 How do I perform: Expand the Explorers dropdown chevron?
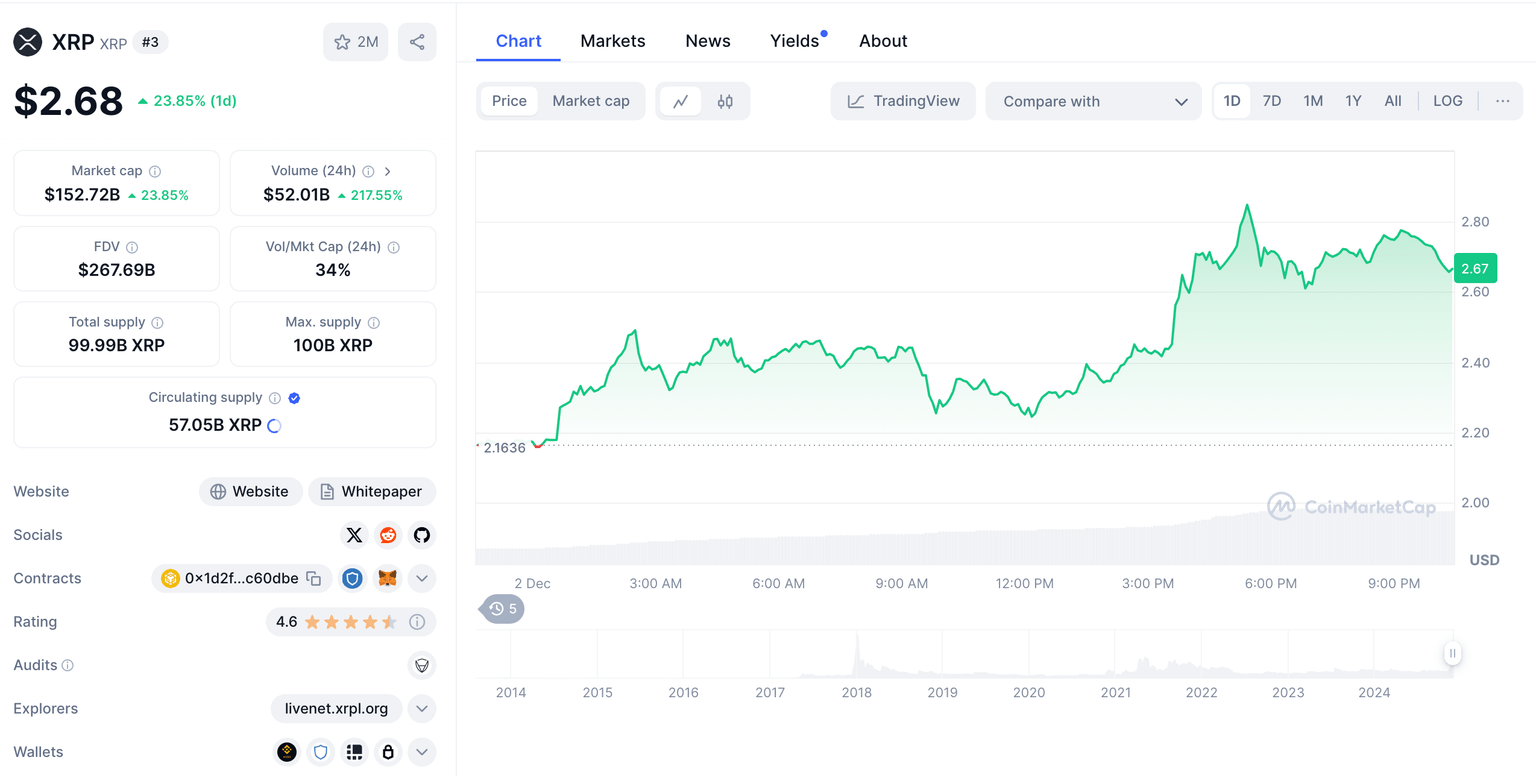pos(422,708)
